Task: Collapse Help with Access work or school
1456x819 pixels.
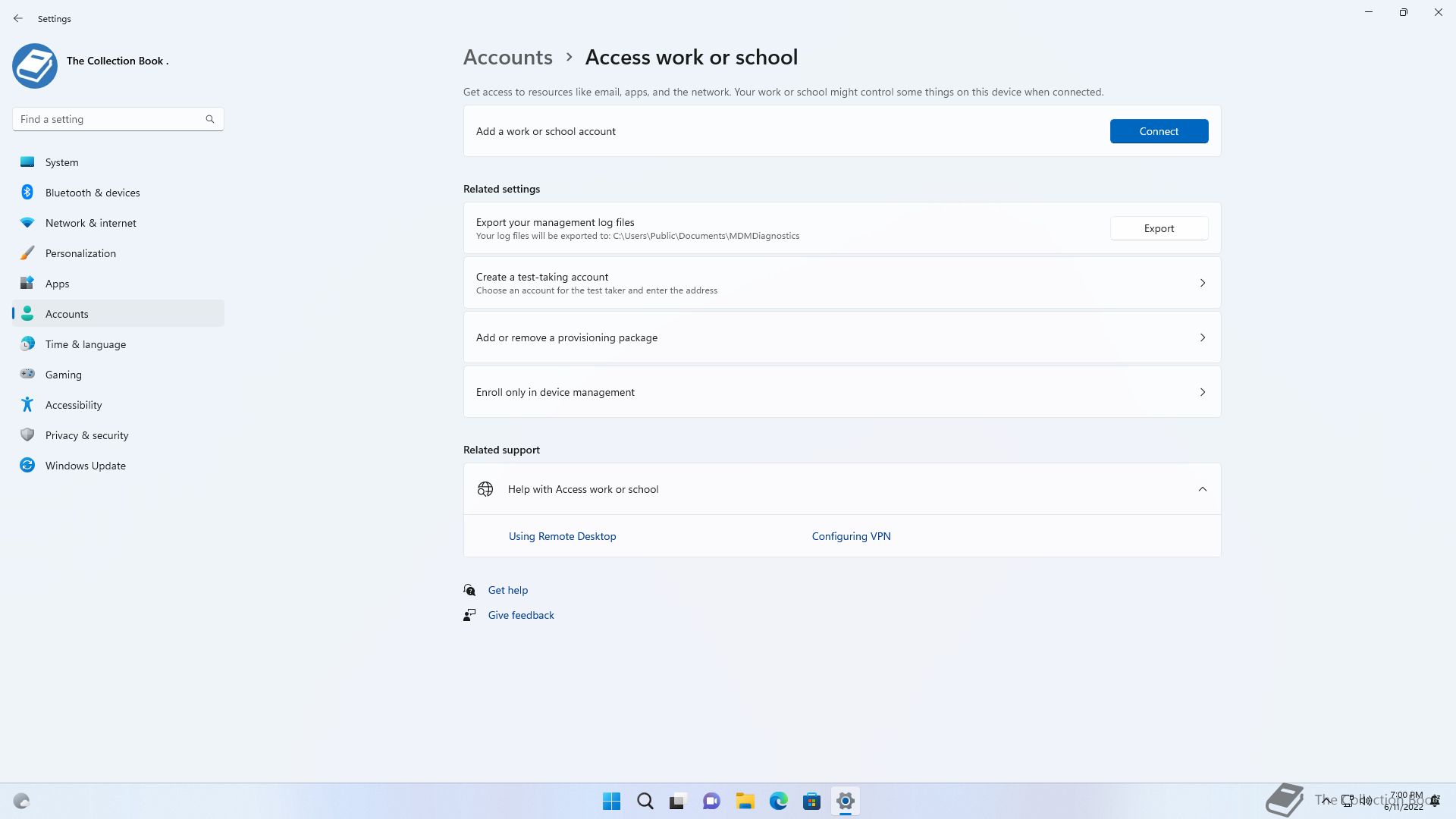Action: (x=1202, y=489)
